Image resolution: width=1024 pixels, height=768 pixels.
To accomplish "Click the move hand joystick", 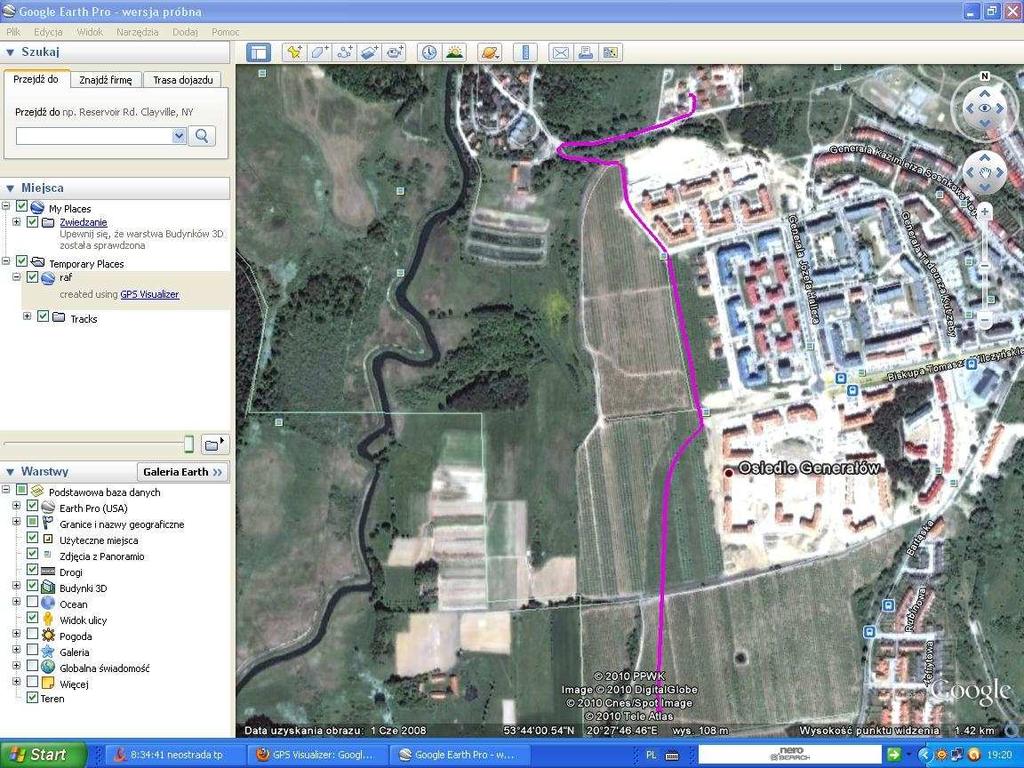I will pyautogui.click(x=984, y=173).
